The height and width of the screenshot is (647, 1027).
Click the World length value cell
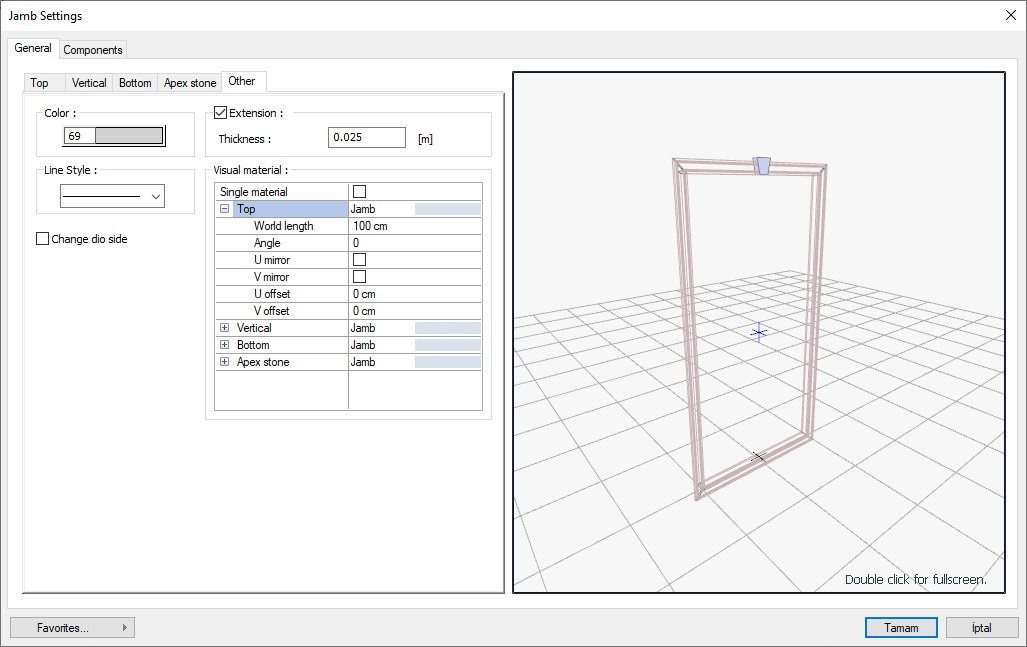tap(414, 226)
